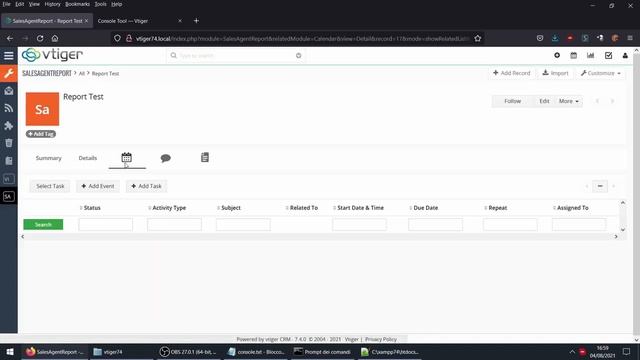
Task: Open the Privacy Policy footer link
Action: 381,339
